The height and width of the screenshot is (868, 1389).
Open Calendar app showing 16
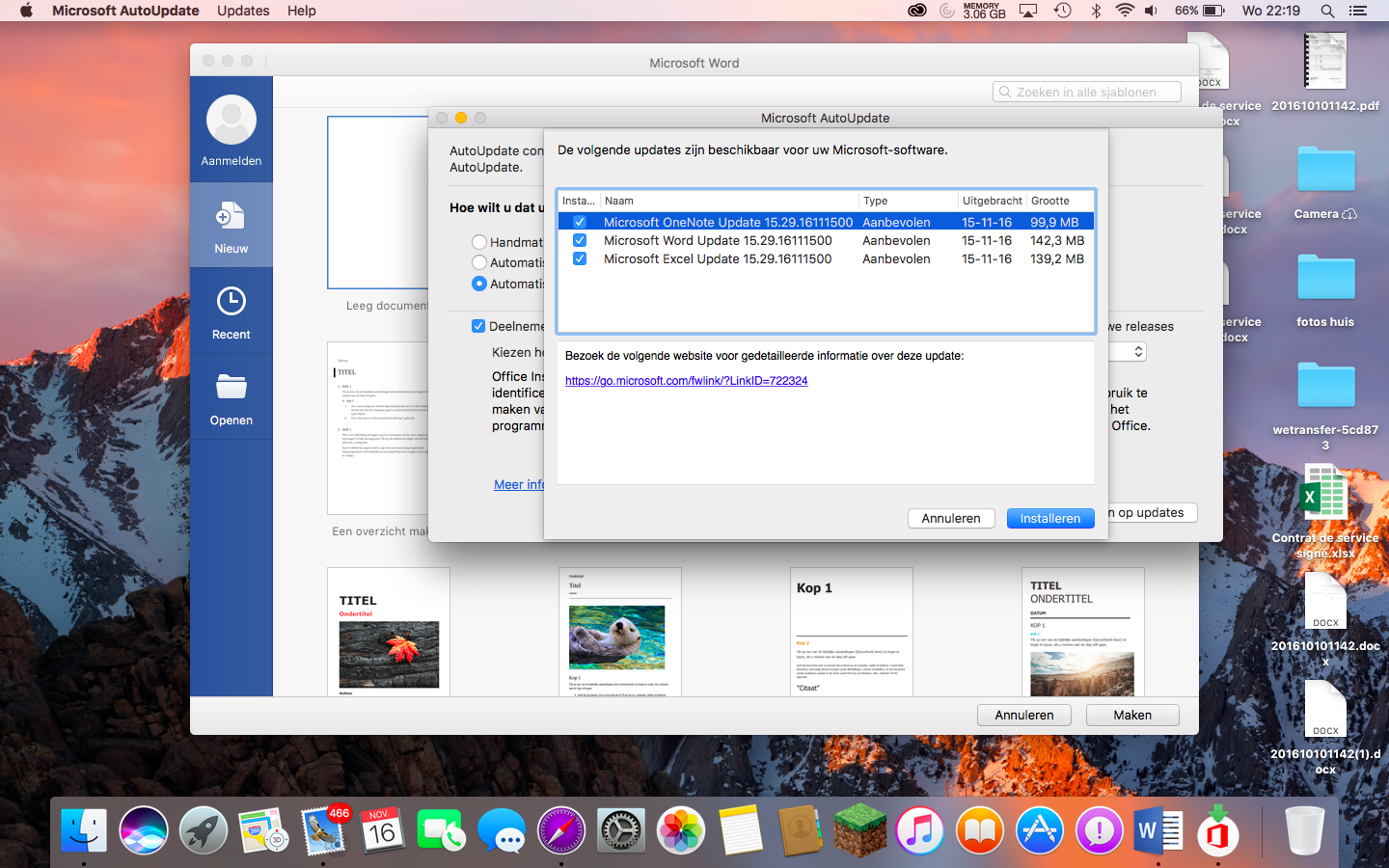pyautogui.click(x=383, y=829)
